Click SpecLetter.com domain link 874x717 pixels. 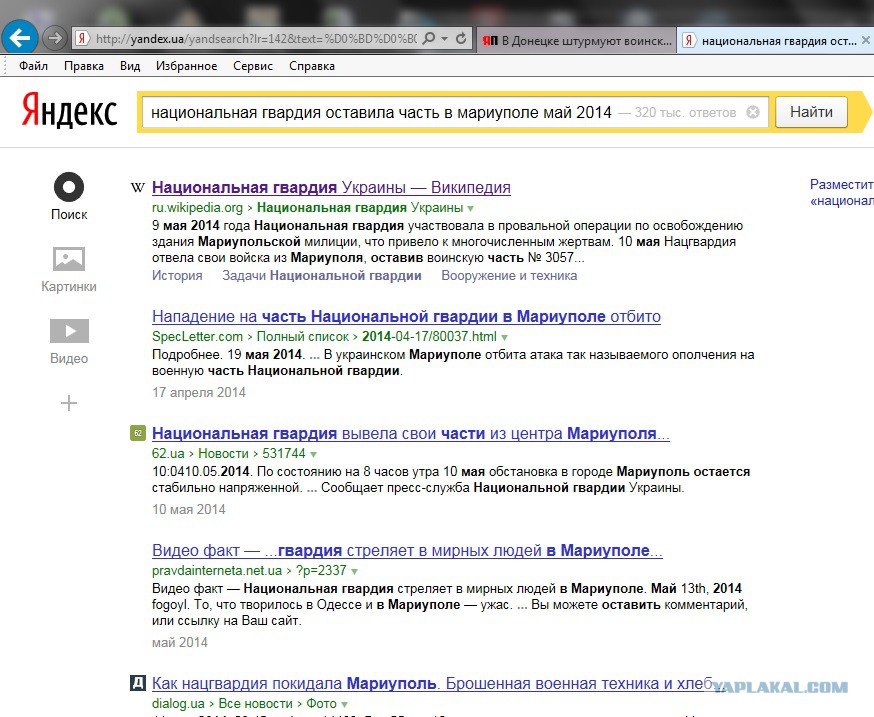pos(197,337)
